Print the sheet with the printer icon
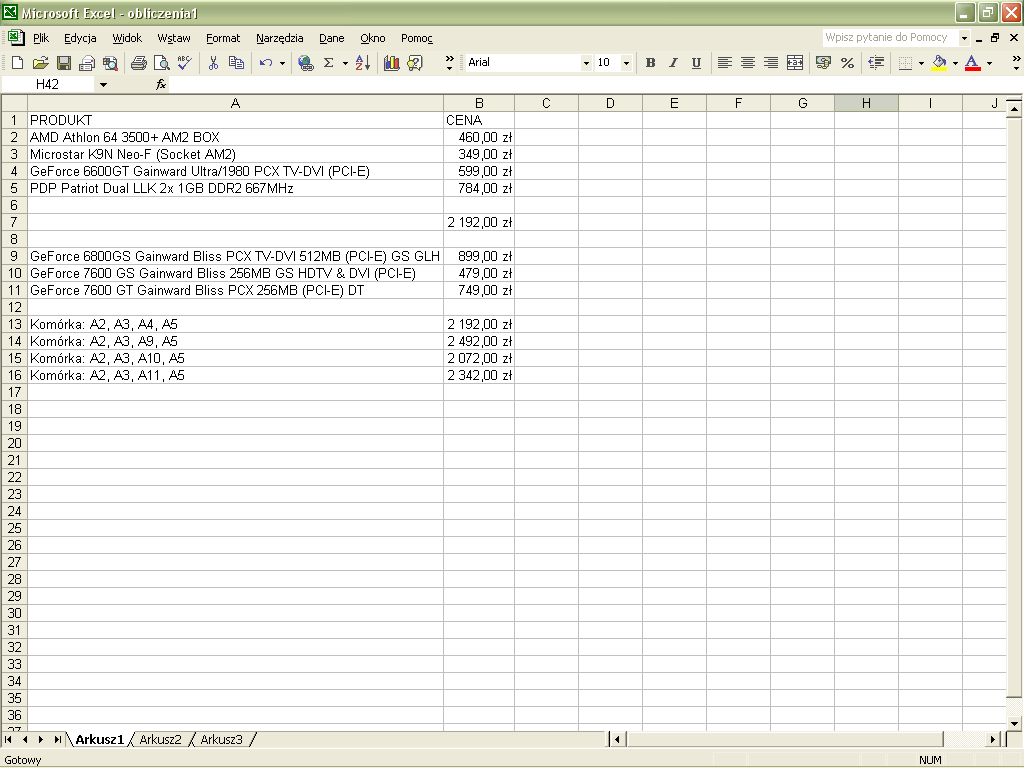 [x=138, y=63]
